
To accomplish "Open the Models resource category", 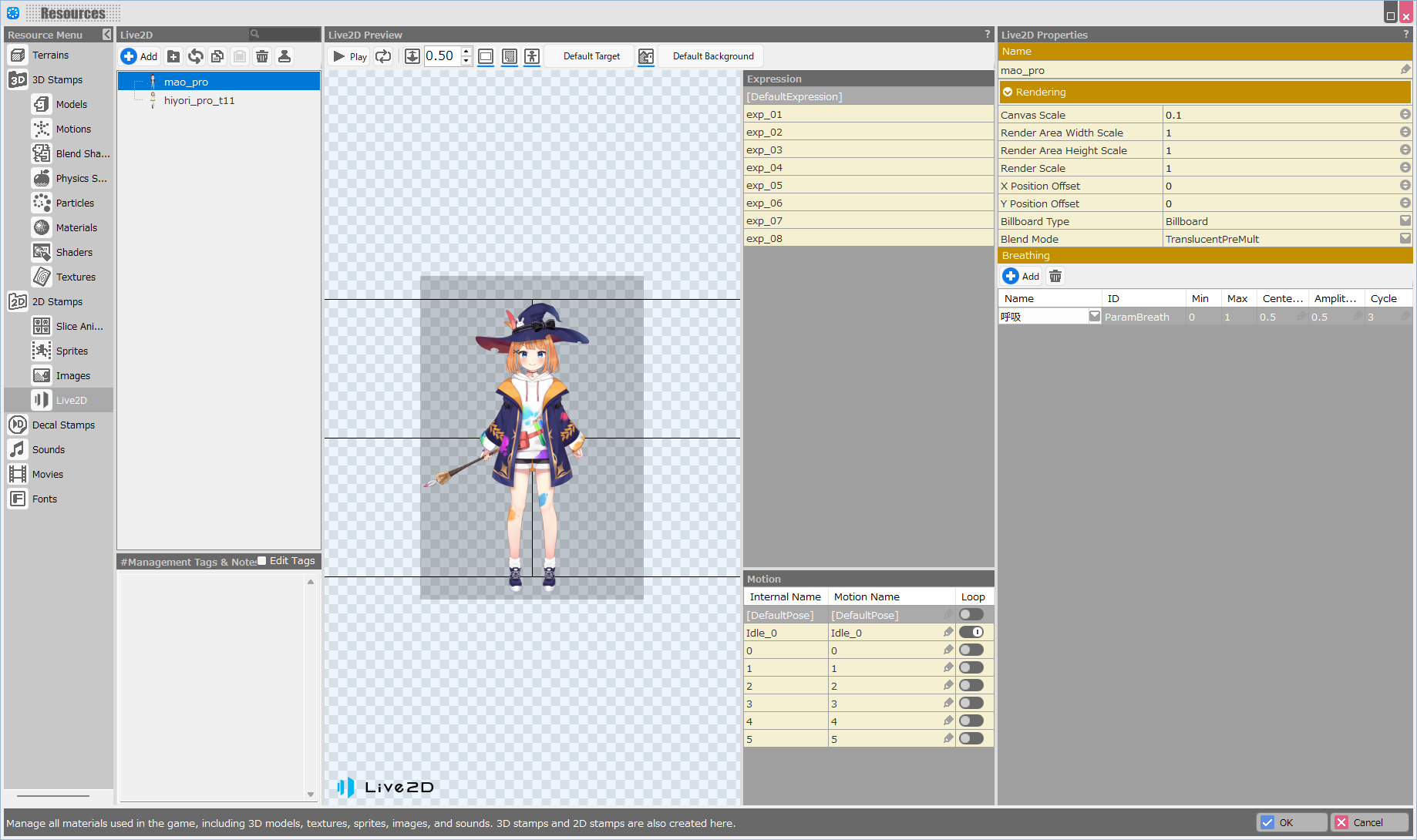I will tap(72, 105).
